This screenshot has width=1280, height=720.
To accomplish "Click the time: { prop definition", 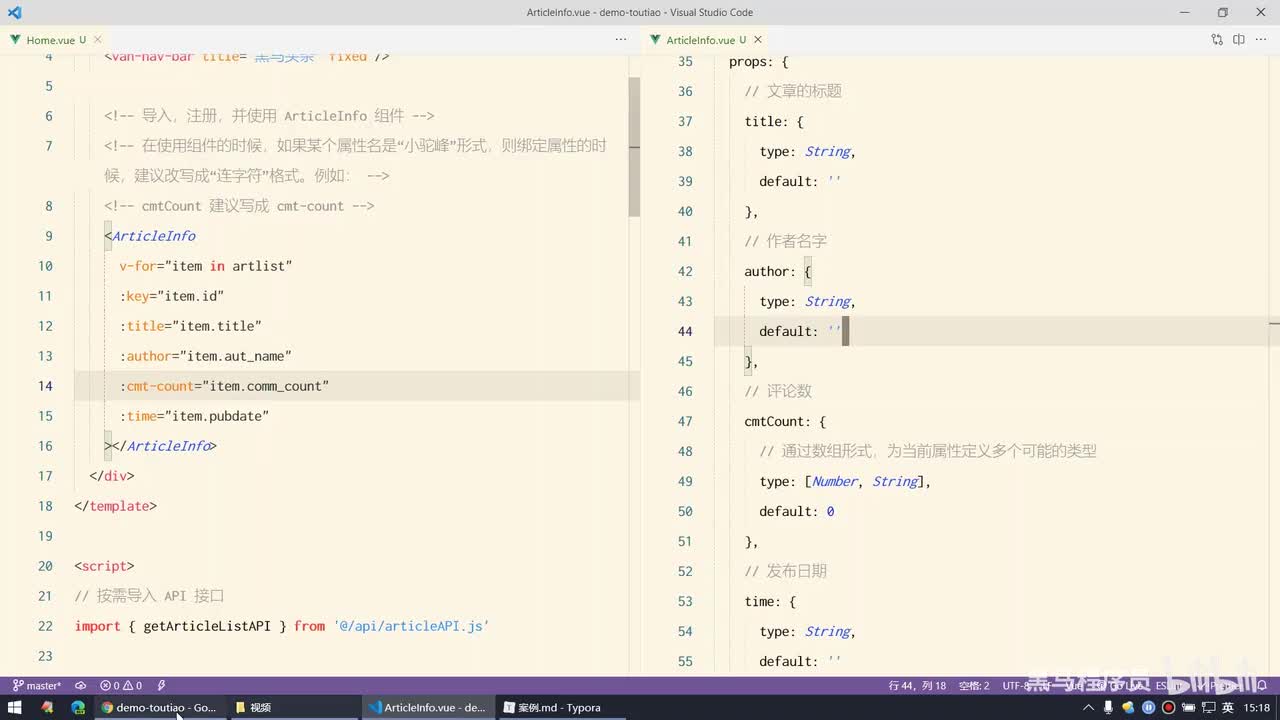I will point(770,601).
